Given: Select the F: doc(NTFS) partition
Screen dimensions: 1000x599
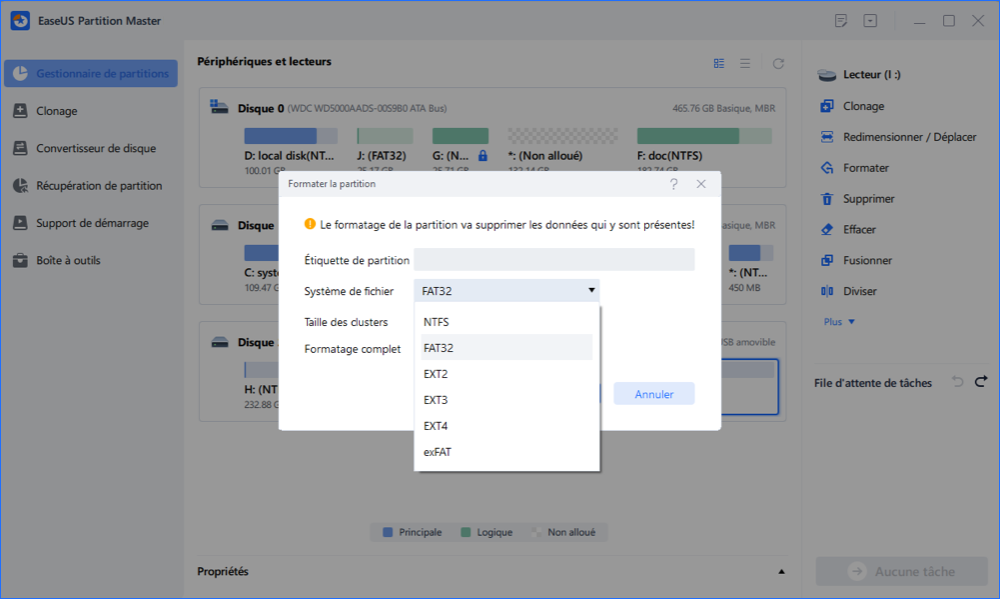Looking at the screenshot, I should 704,136.
